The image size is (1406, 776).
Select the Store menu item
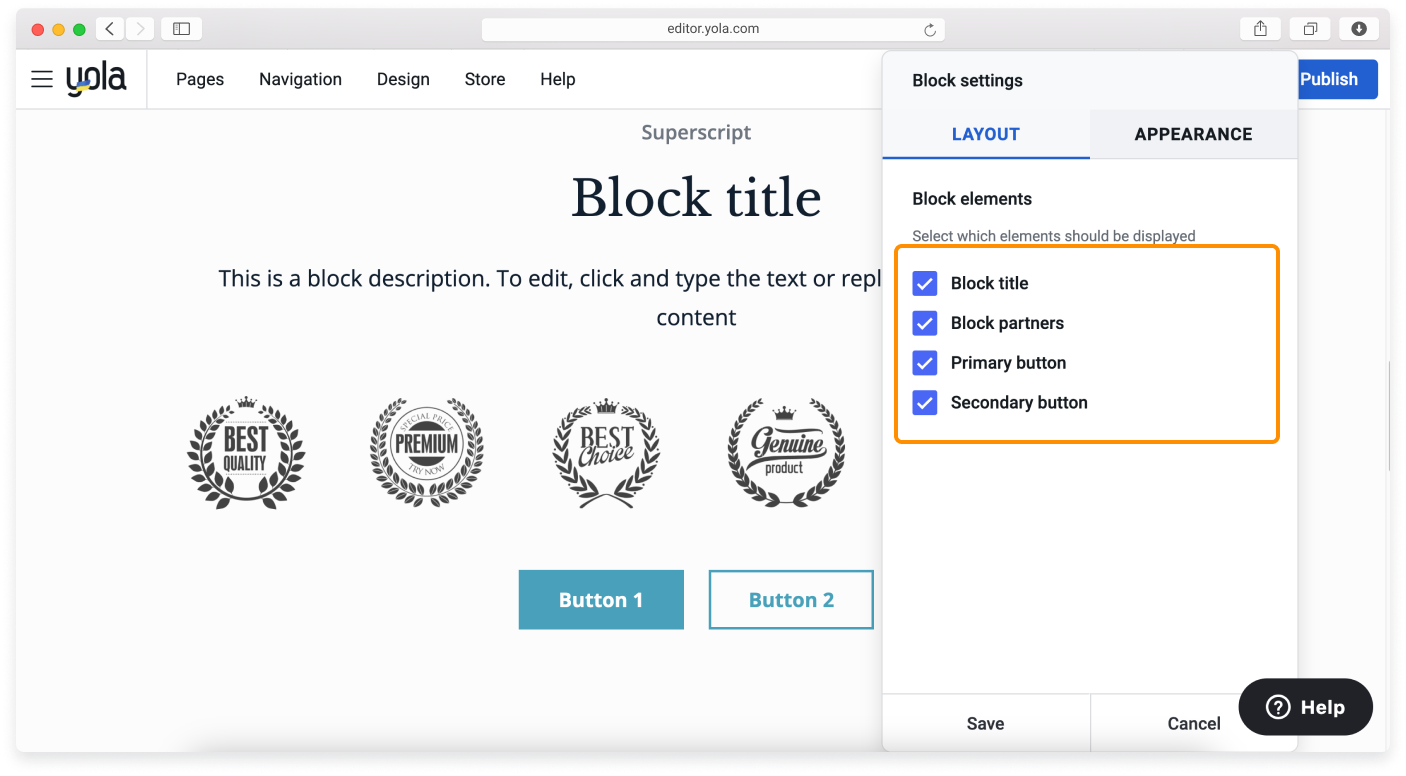pyautogui.click(x=485, y=79)
